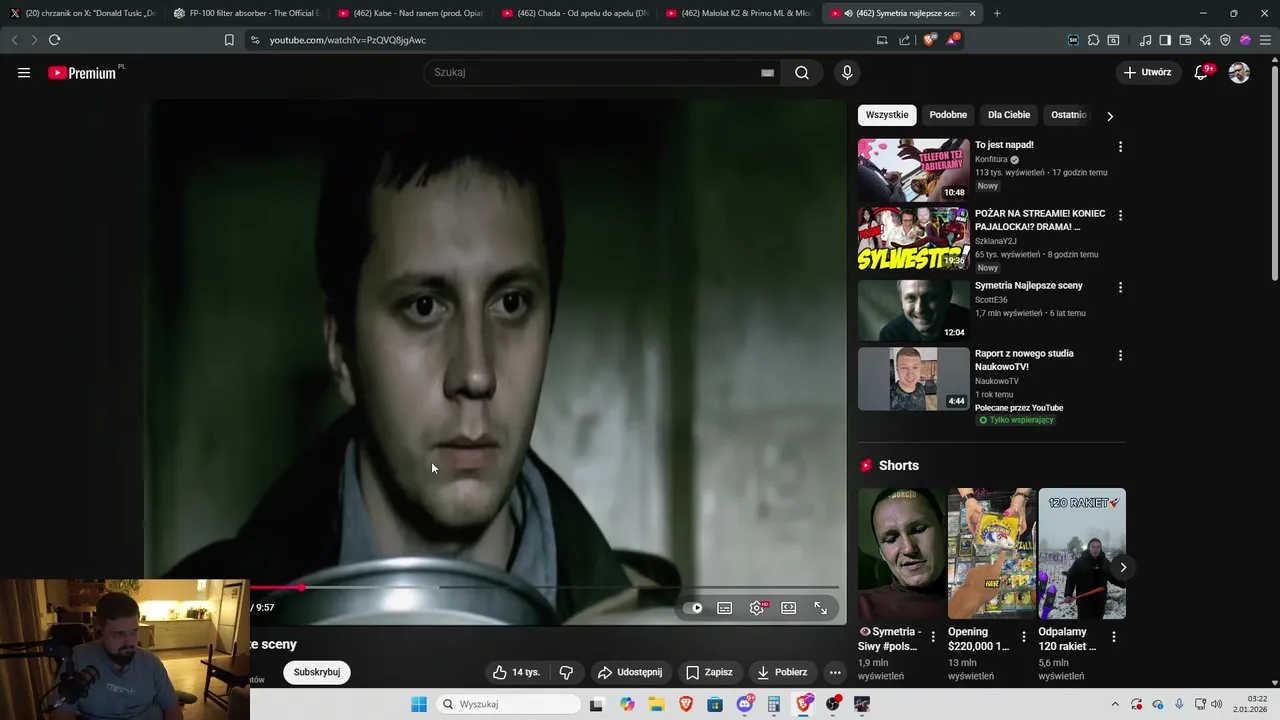Open options menu for POŻAR NA STREAMIE
1280x720 pixels.
click(x=1120, y=215)
